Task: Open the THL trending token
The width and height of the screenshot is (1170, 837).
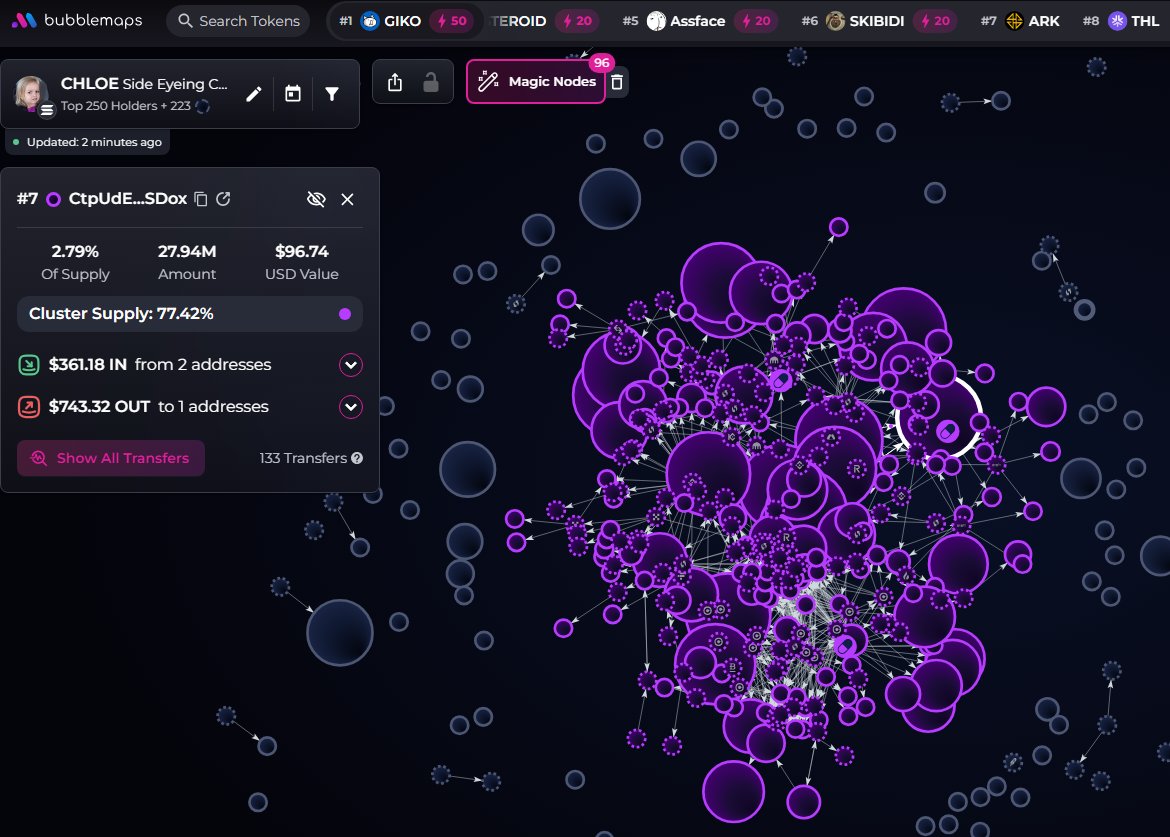Action: tap(1121, 21)
